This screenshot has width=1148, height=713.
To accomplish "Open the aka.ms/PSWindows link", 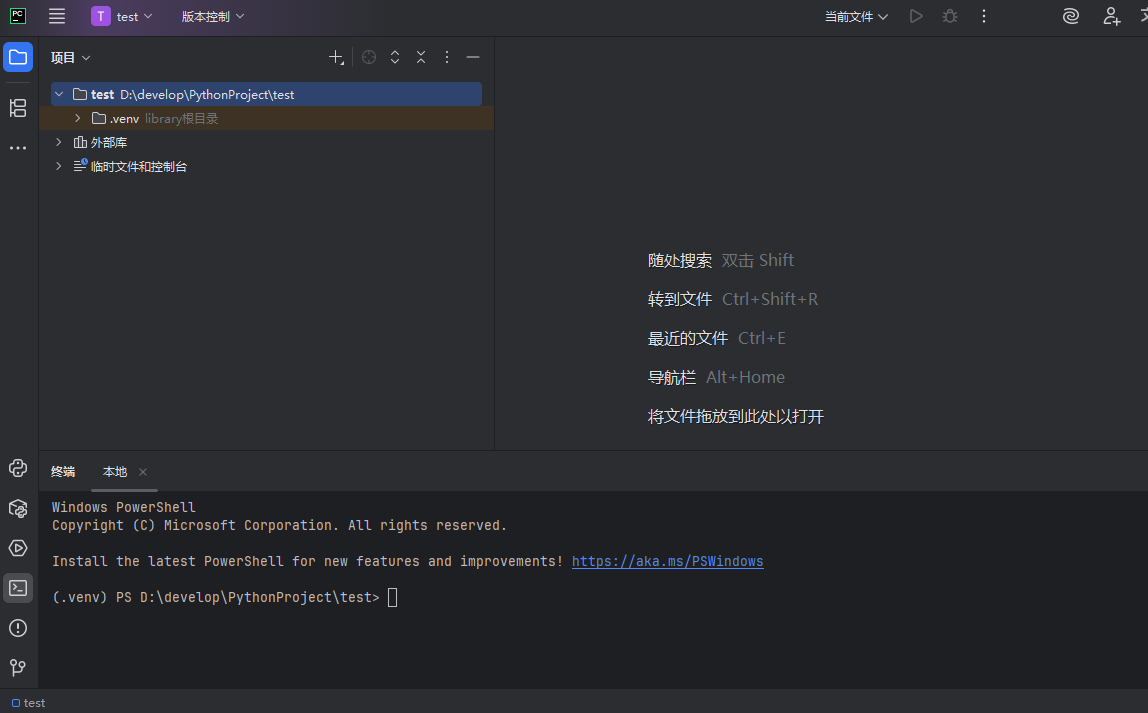I will 667,561.
